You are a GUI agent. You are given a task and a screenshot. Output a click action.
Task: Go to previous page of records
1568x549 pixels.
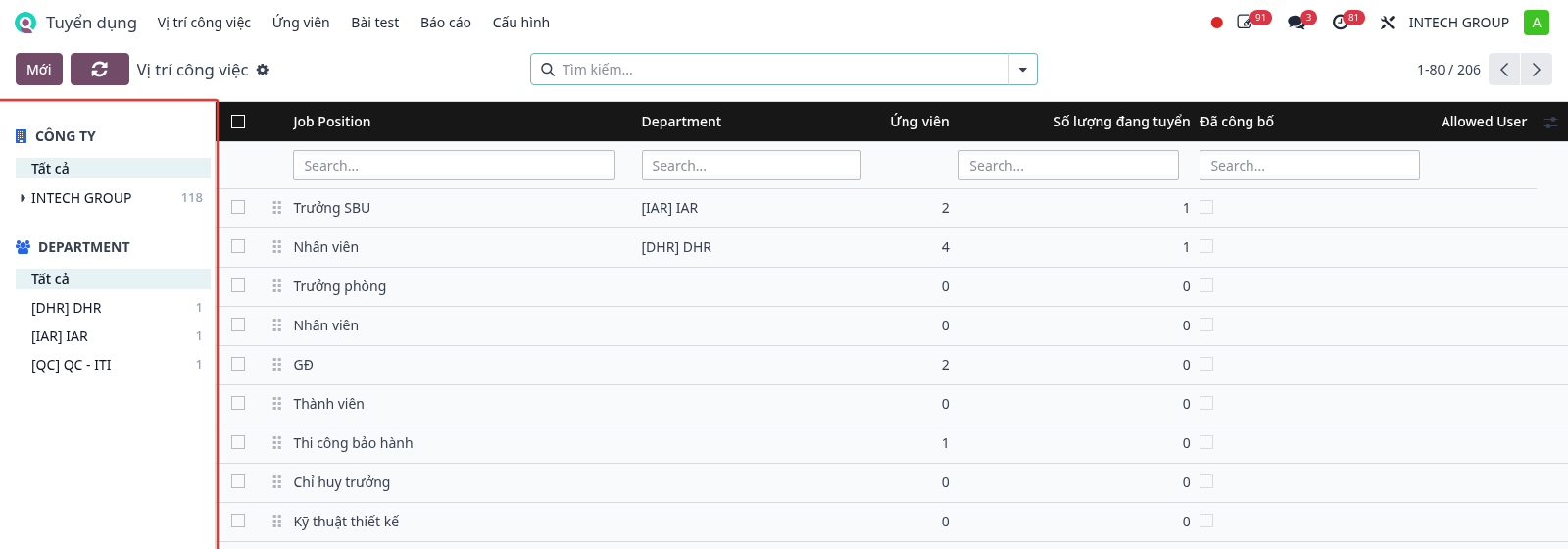click(1504, 70)
